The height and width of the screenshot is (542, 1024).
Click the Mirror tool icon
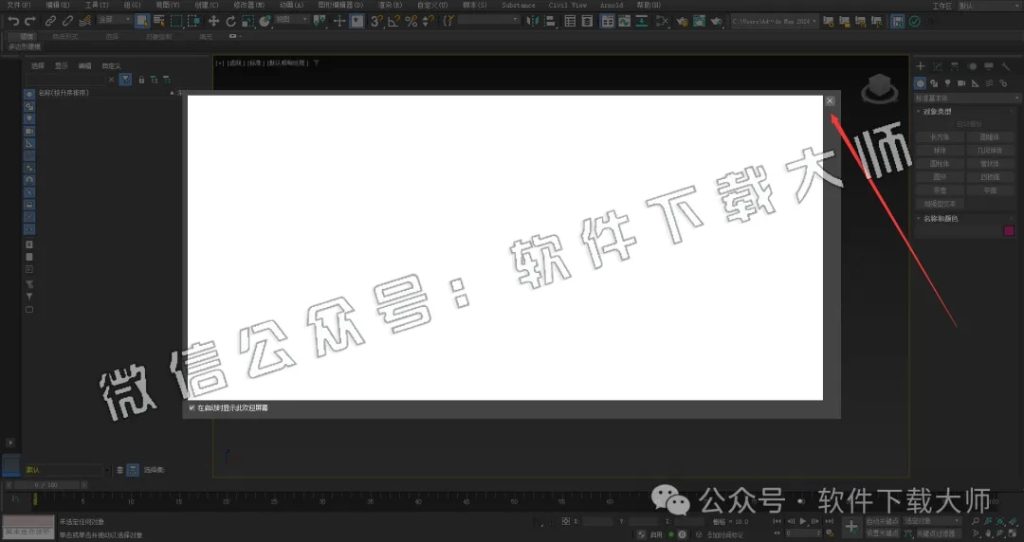[x=533, y=22]
